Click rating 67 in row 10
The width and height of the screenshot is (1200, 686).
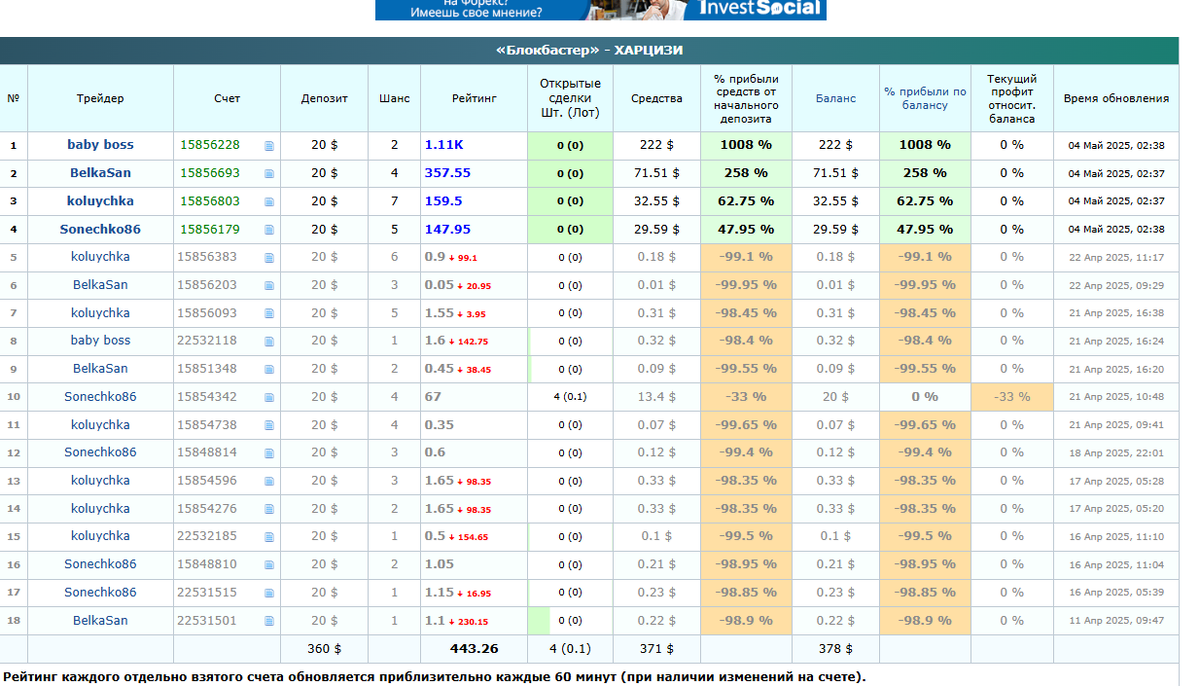point(433,397)
